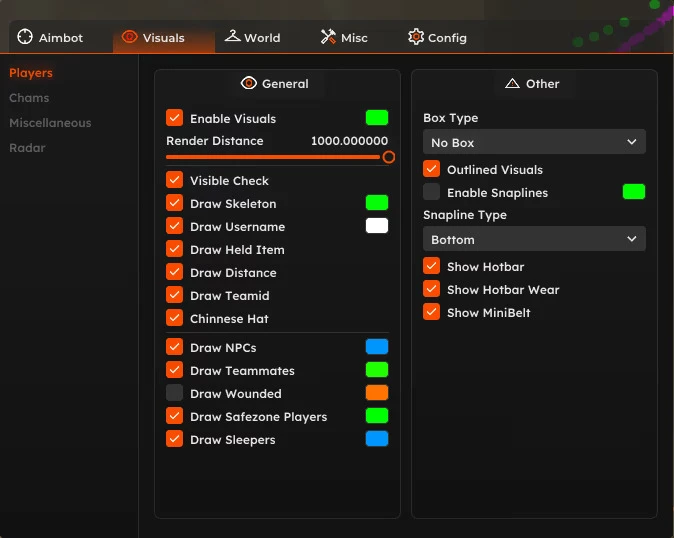This screenshot has height=538, width=674.
Task: Open the Snapline Type dropdown showing Bottom
Action: pos(534,239)
